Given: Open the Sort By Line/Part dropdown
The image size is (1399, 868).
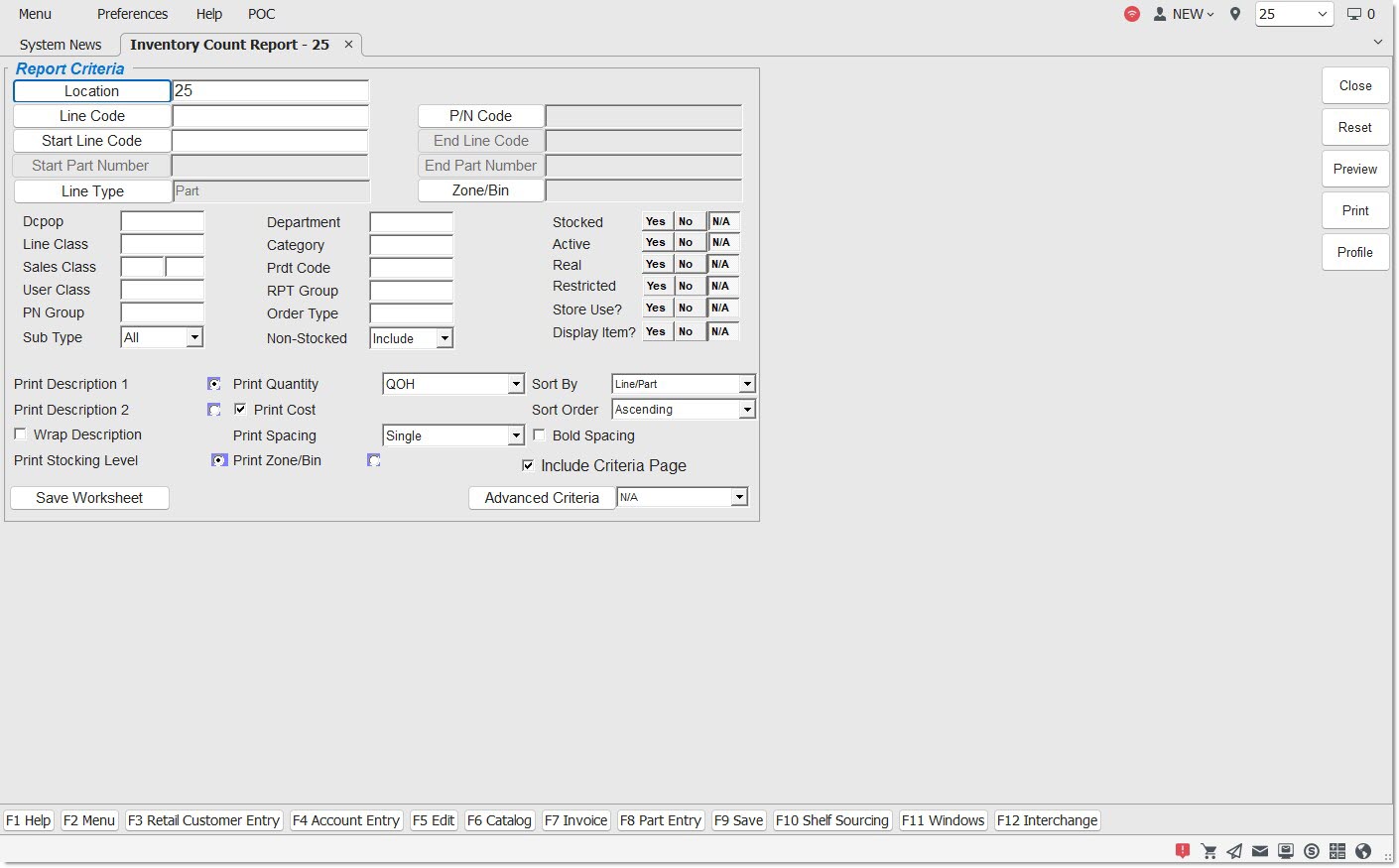Looking at the screenshot, I should click(x=746, y=384).
